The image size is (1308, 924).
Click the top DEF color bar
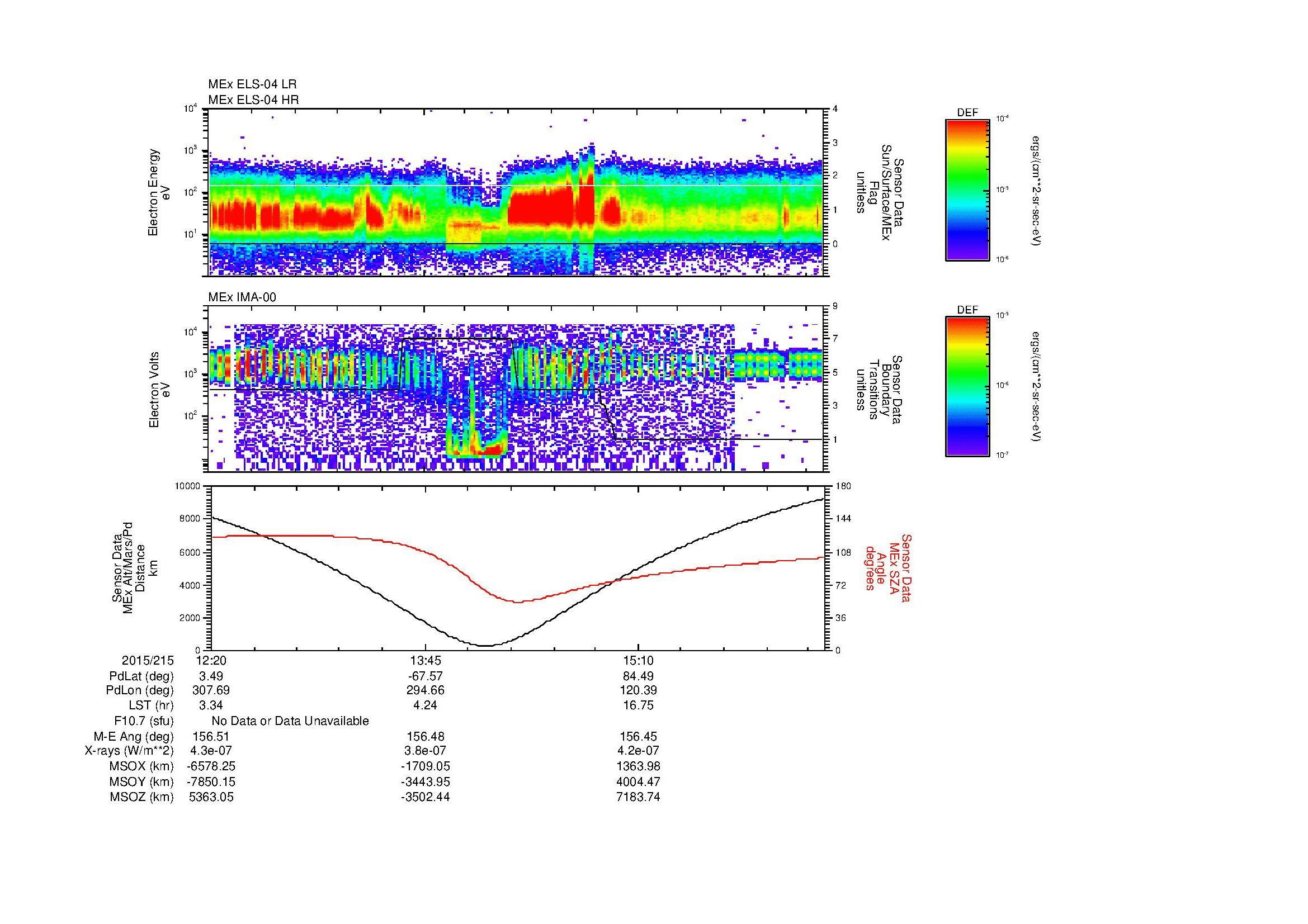(967, 189)
